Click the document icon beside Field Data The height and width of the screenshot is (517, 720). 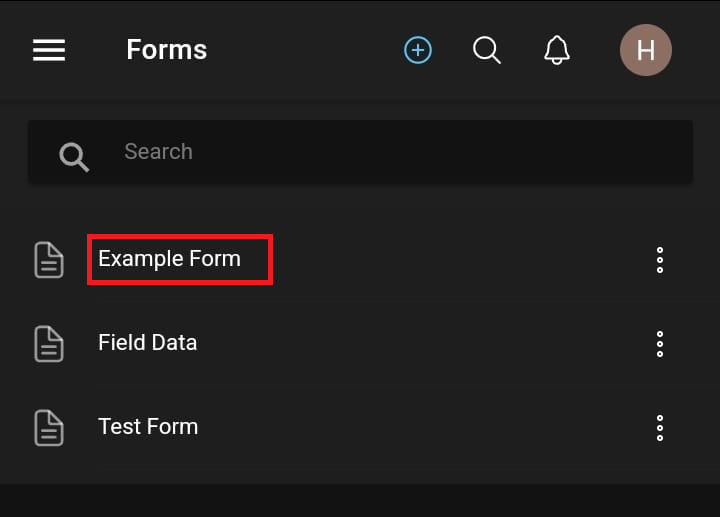click(x=49, y=344)
